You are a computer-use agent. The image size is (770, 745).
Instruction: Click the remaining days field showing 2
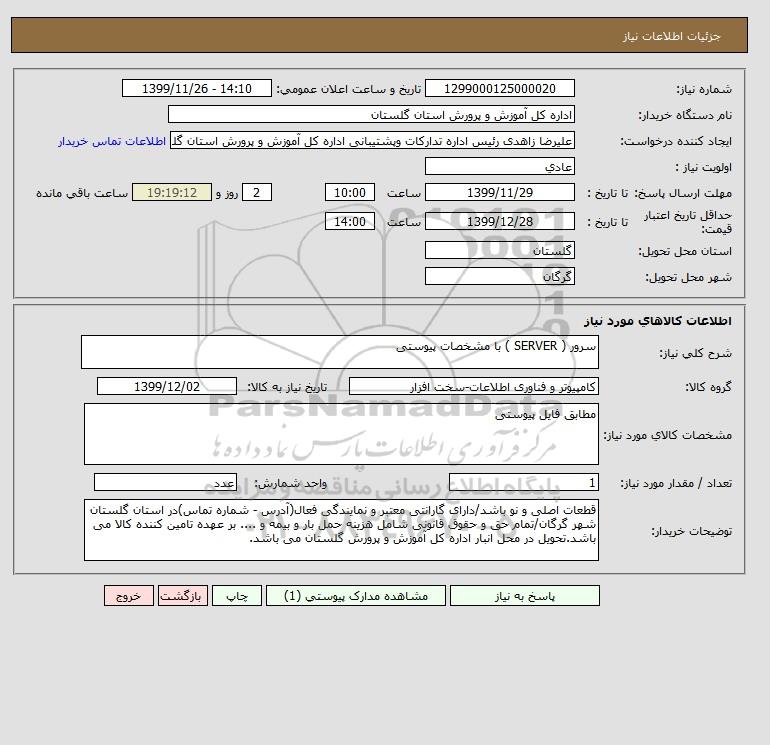point(256,193)
